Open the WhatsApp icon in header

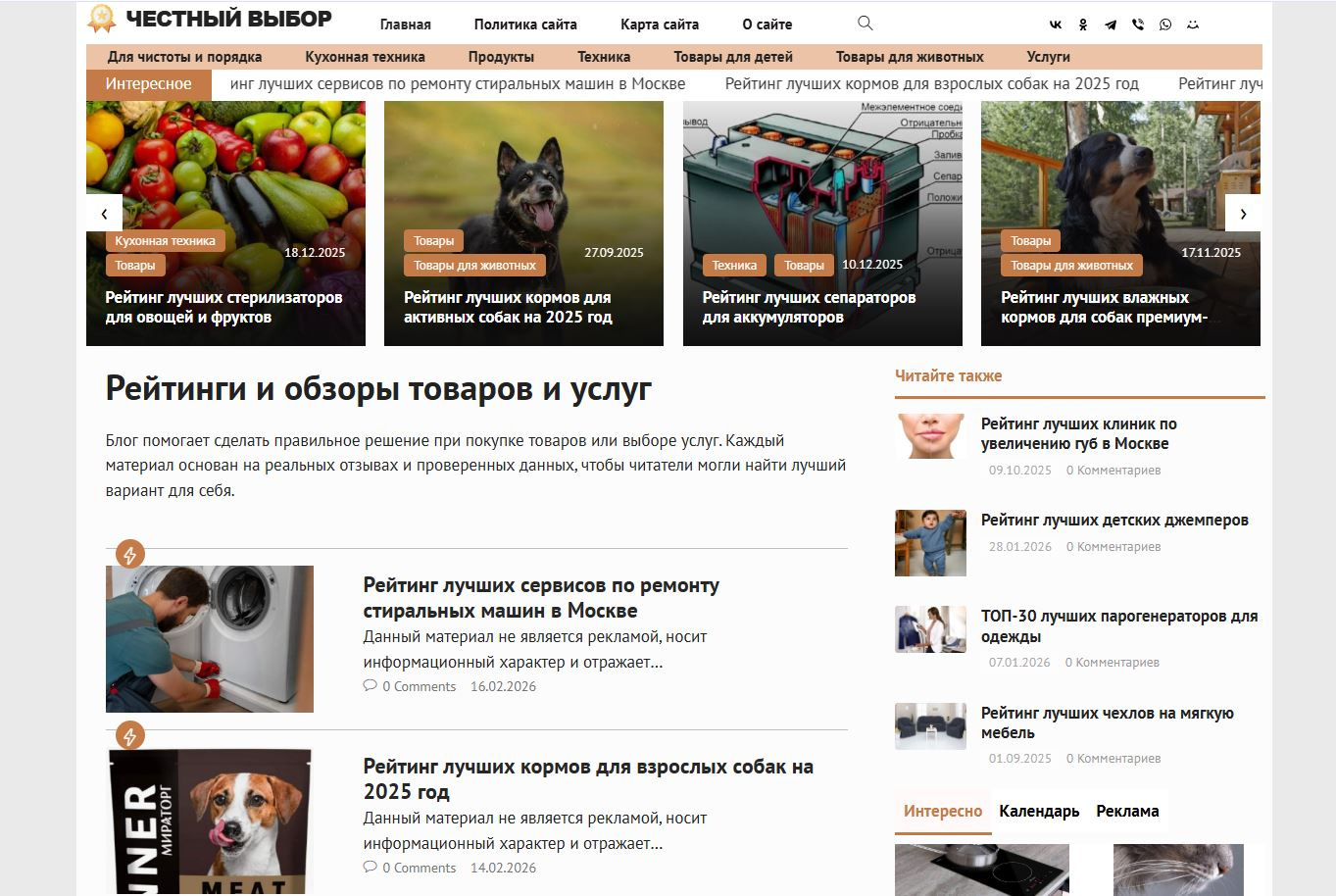pyautogui.click(x=1165, y=25)
